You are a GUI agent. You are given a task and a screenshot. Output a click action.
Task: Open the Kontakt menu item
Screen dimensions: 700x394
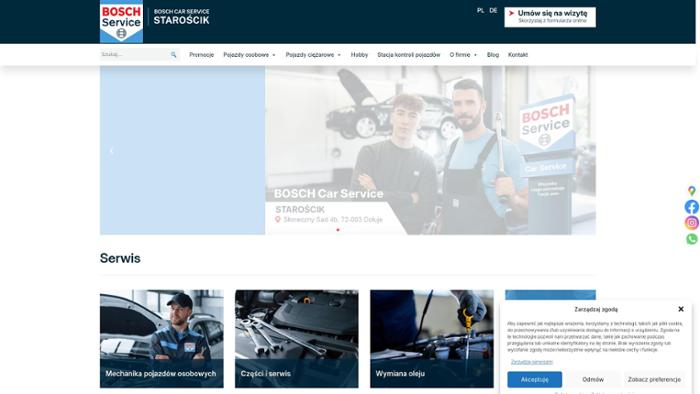(x=518, y=55)
